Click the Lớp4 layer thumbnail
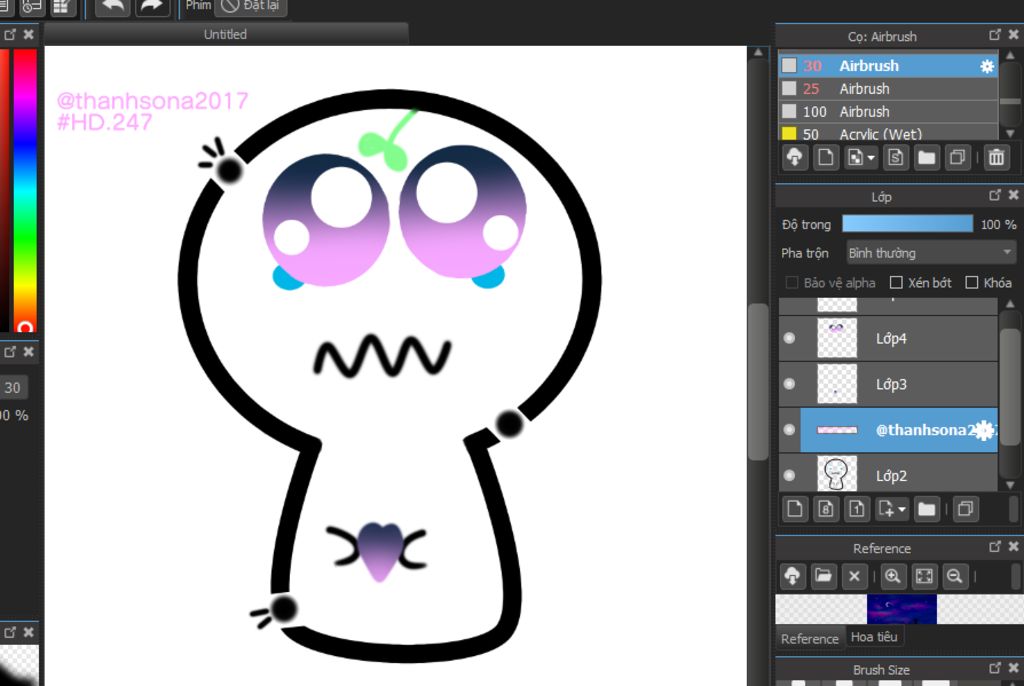1024x686 pixels. click(837, 338)
